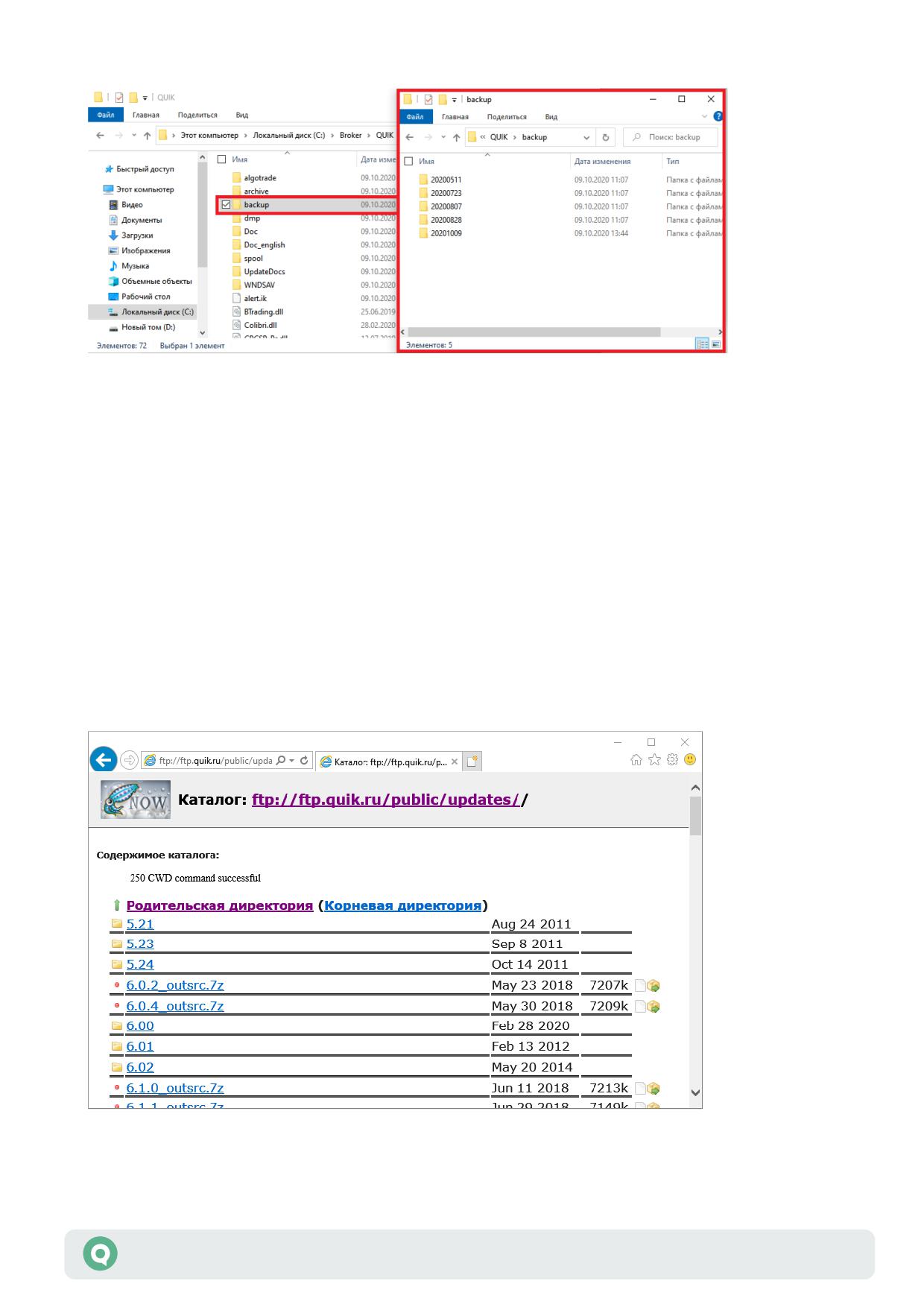Click the IE address bar refresh icon
The width and height of the screenshot is (924, 1307).
[x=304, y=760]
